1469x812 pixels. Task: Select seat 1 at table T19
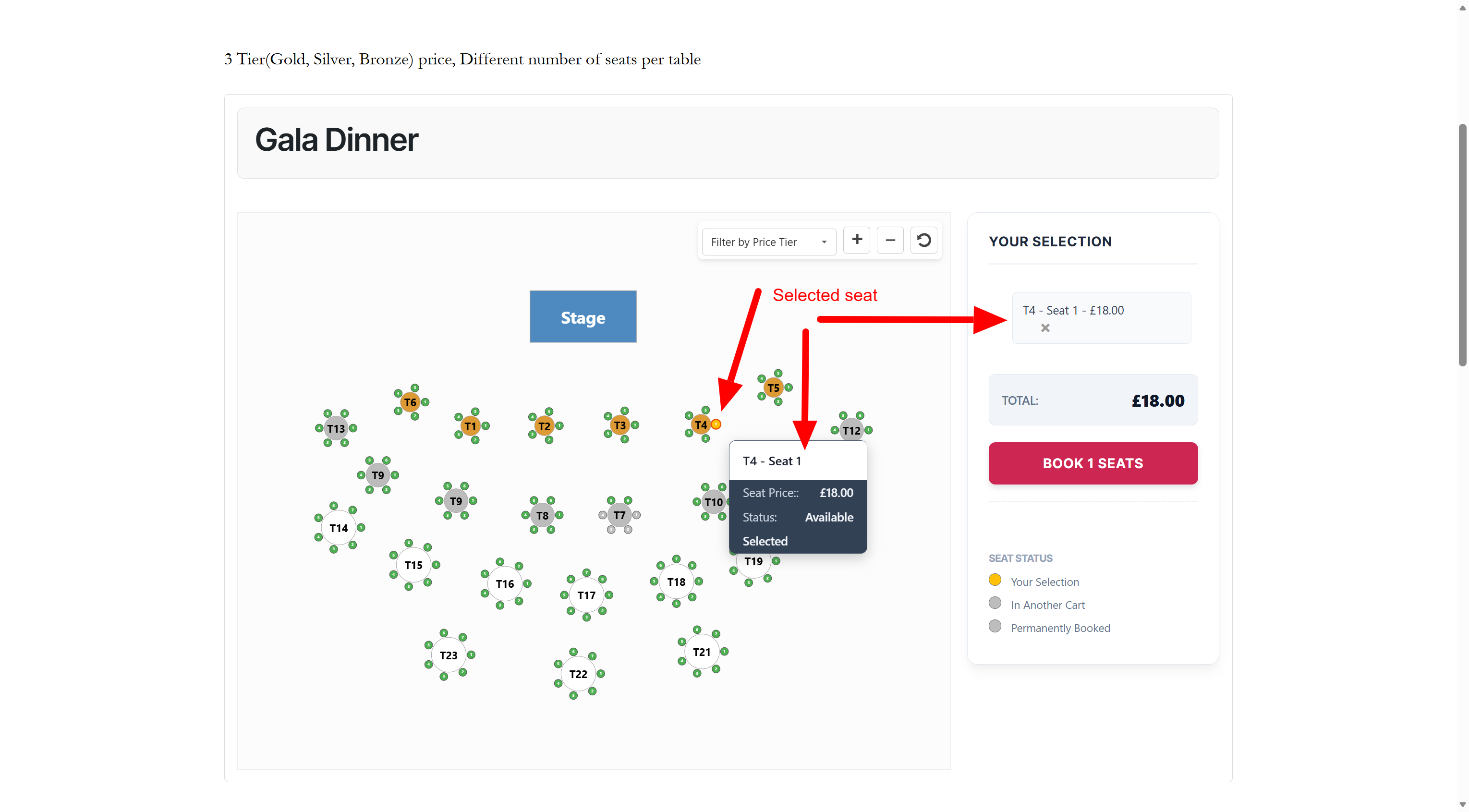tap(775, 561)
